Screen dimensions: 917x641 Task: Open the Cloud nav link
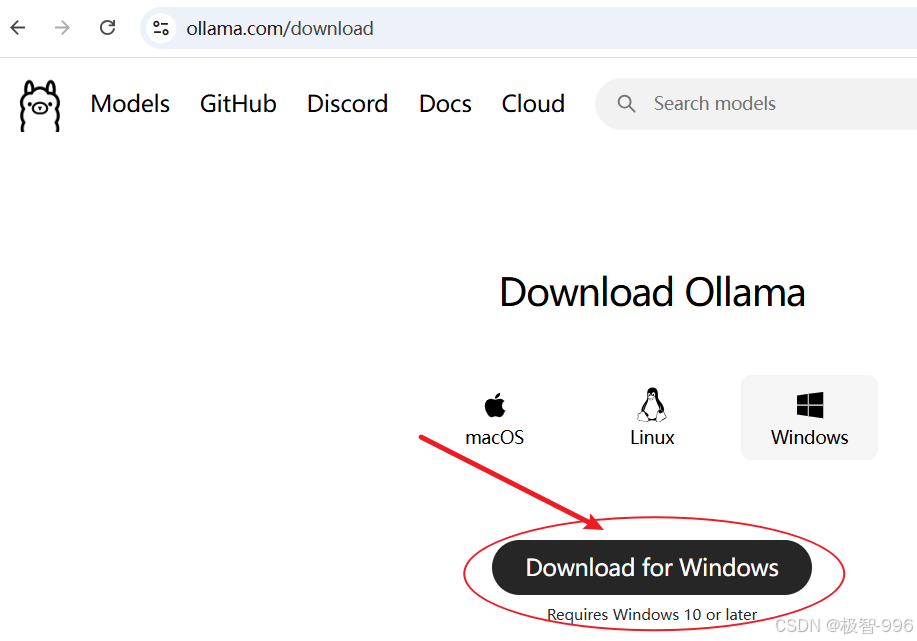[533, 104]
